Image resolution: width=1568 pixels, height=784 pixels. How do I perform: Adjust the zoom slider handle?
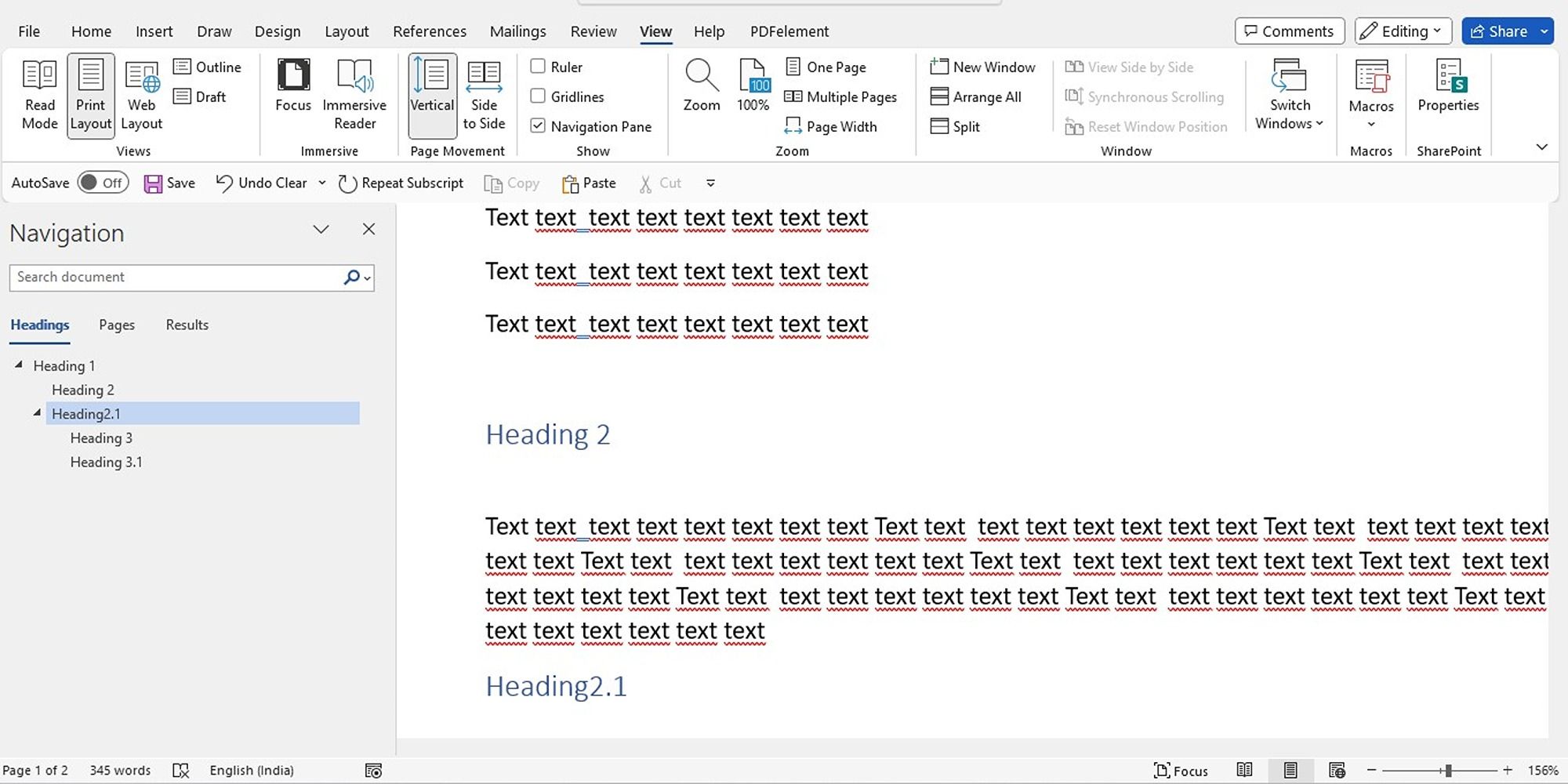(1448, 771)
